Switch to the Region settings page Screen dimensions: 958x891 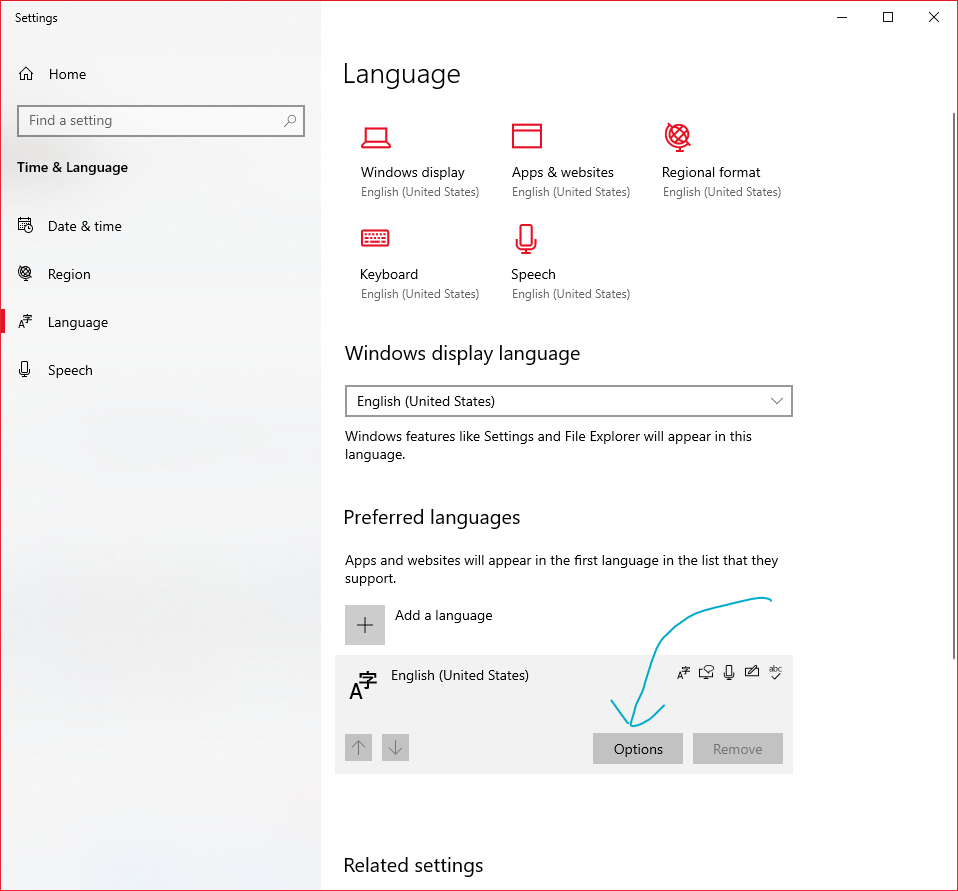point(68,273)
